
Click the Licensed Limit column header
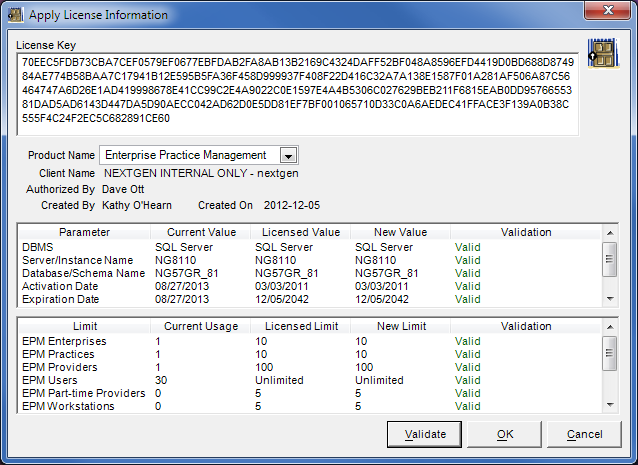(301, 326)
